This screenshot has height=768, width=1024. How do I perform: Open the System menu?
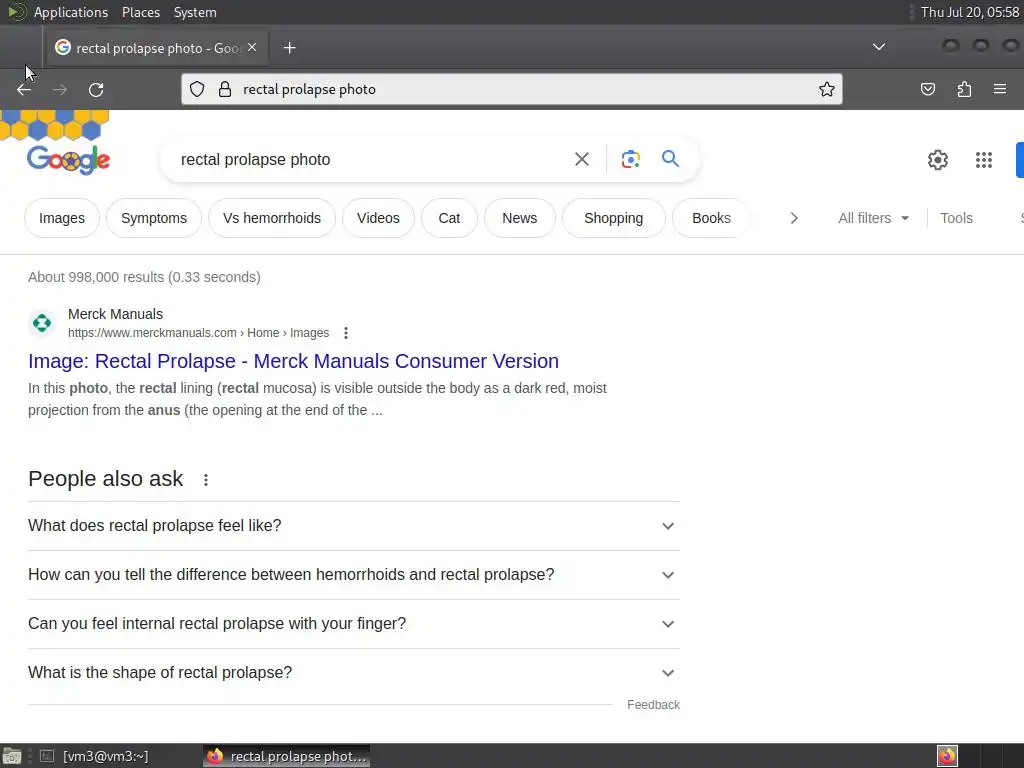point(195,12)
